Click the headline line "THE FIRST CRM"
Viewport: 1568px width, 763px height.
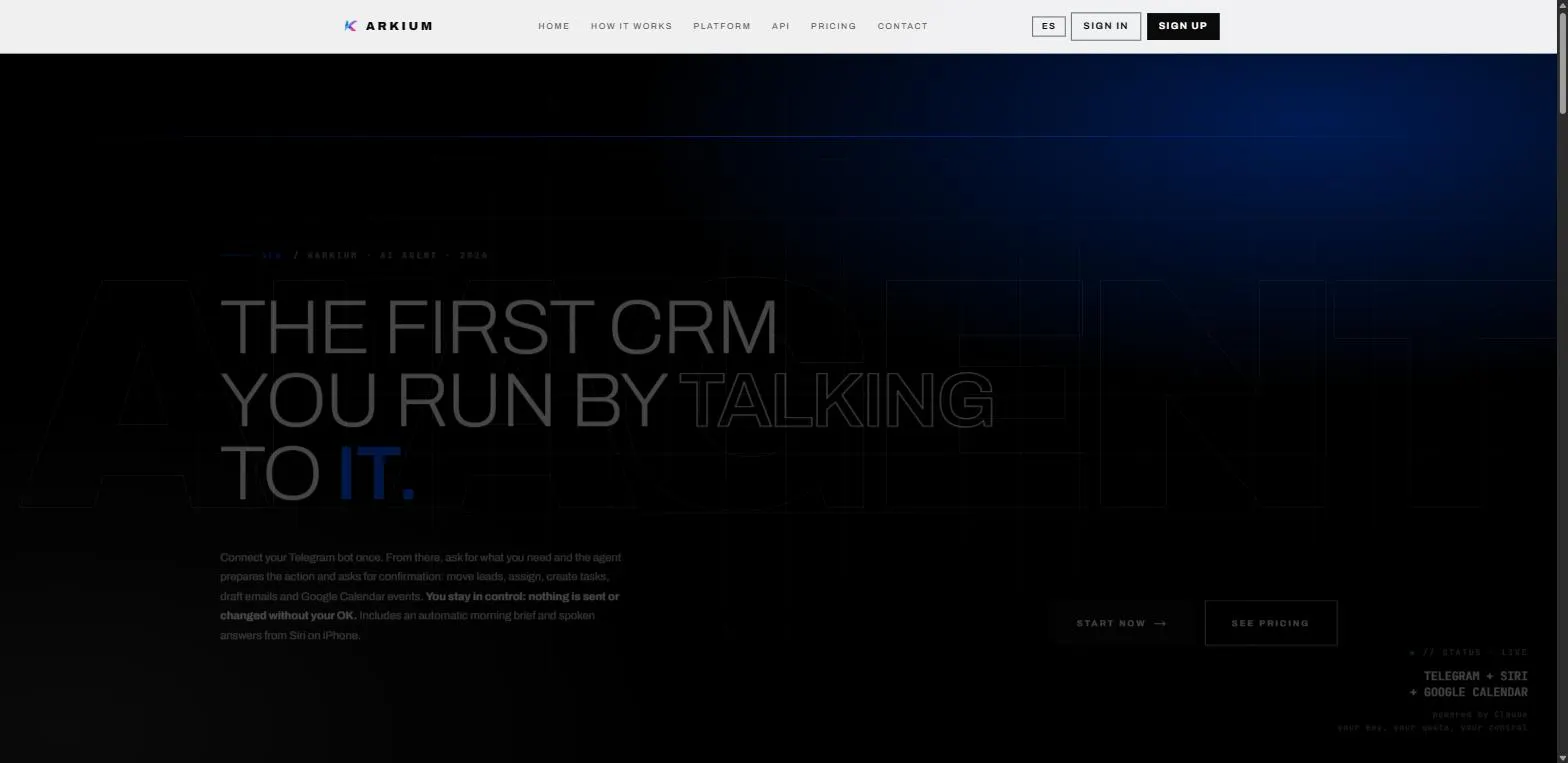(x=499, y=326)
